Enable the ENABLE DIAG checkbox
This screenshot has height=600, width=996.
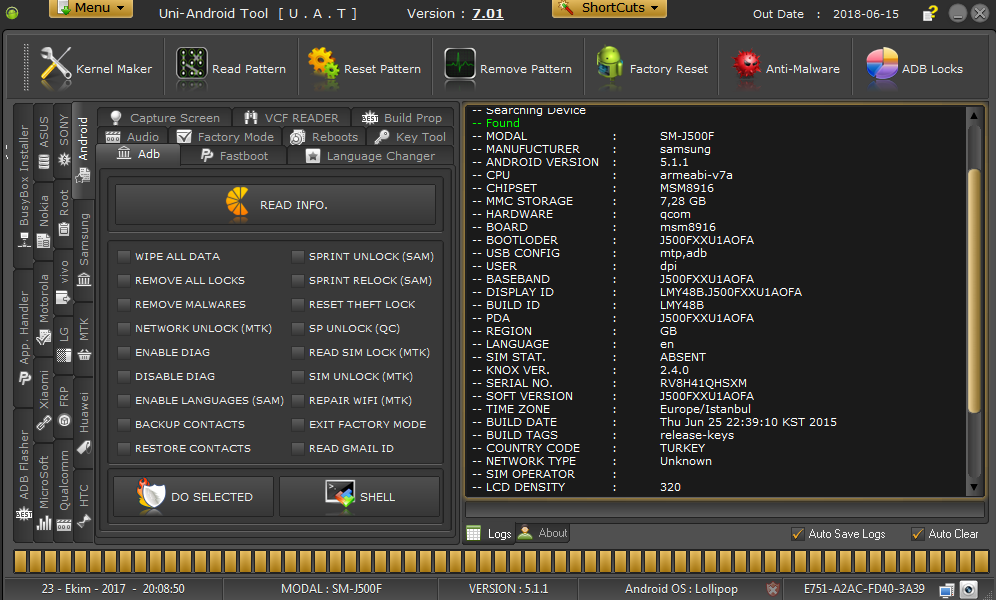(x=124, y=352)
